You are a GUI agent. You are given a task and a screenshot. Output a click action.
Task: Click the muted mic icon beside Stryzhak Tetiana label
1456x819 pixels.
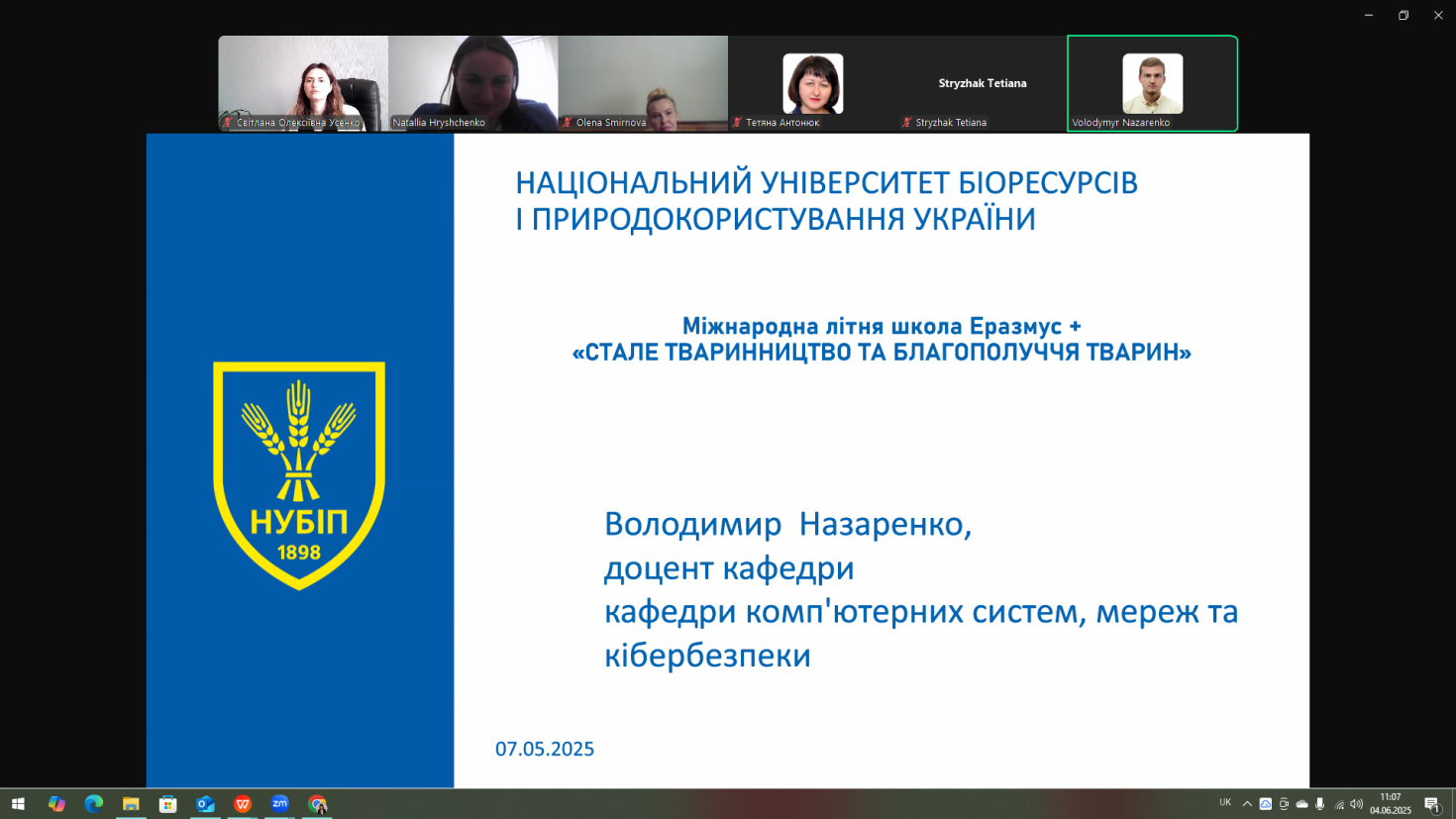[906, 123]
